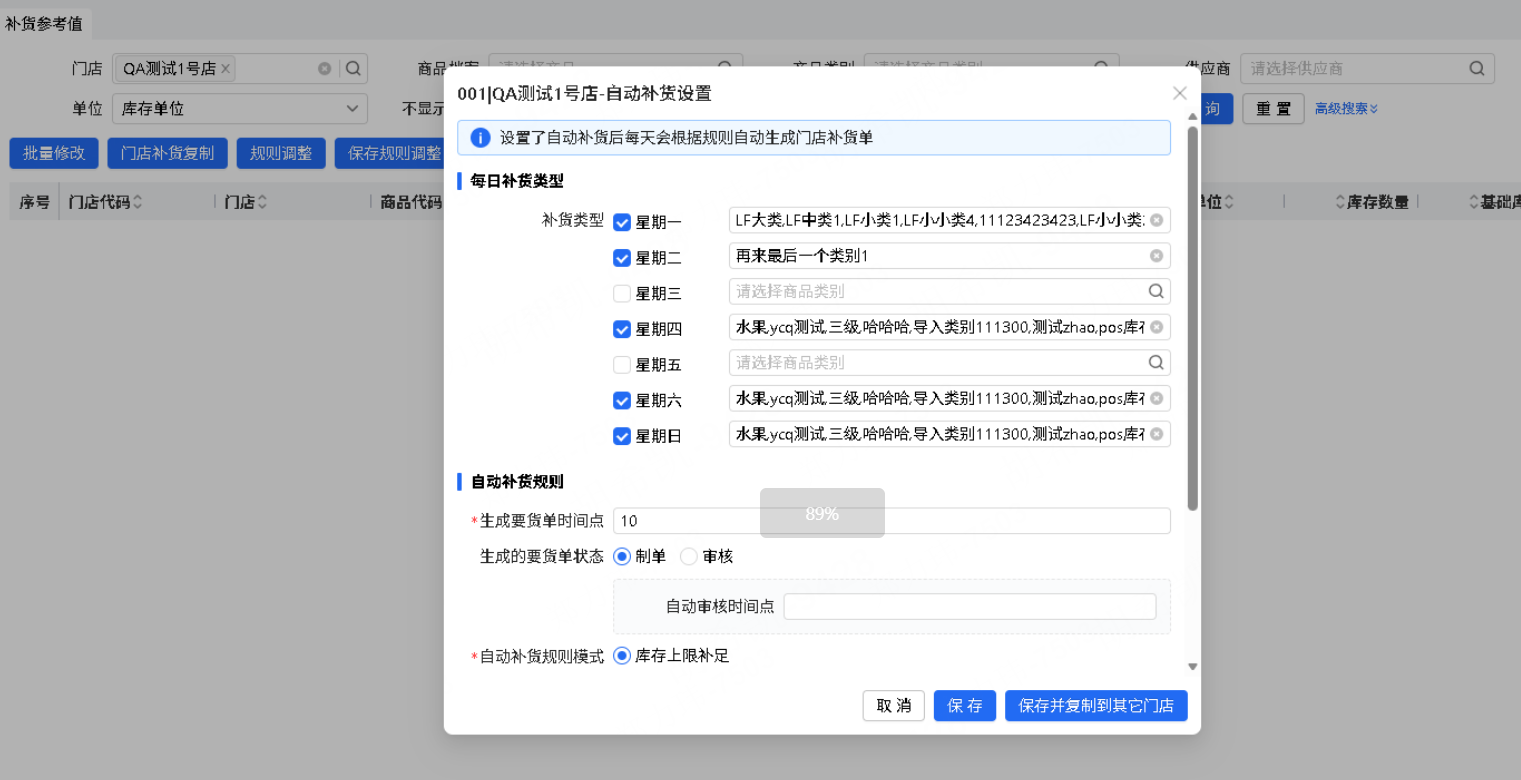Close the 自动补货设置 dialog
The image size is (1521, 780).
pyautogui.click(x=1180, y=93)
